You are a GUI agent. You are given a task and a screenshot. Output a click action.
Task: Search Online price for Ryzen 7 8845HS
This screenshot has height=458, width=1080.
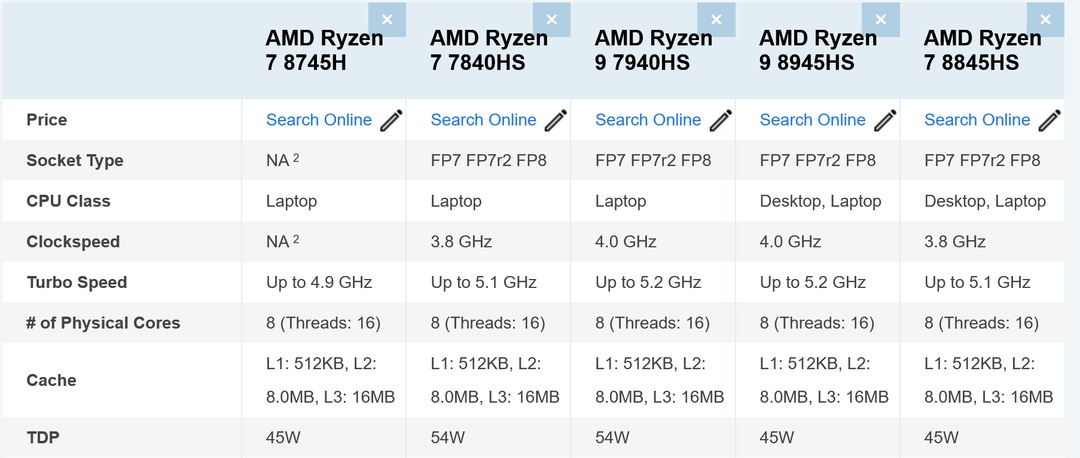977,120
